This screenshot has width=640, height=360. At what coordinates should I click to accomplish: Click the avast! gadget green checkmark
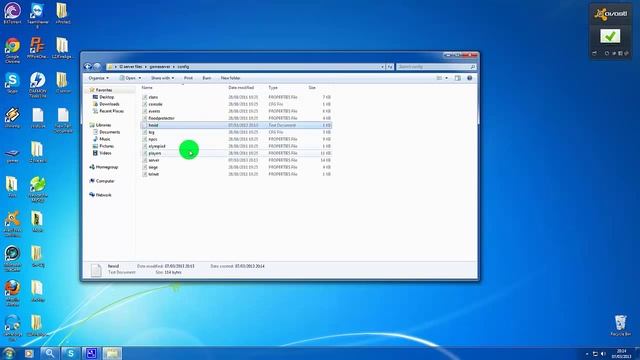(610, 36)
